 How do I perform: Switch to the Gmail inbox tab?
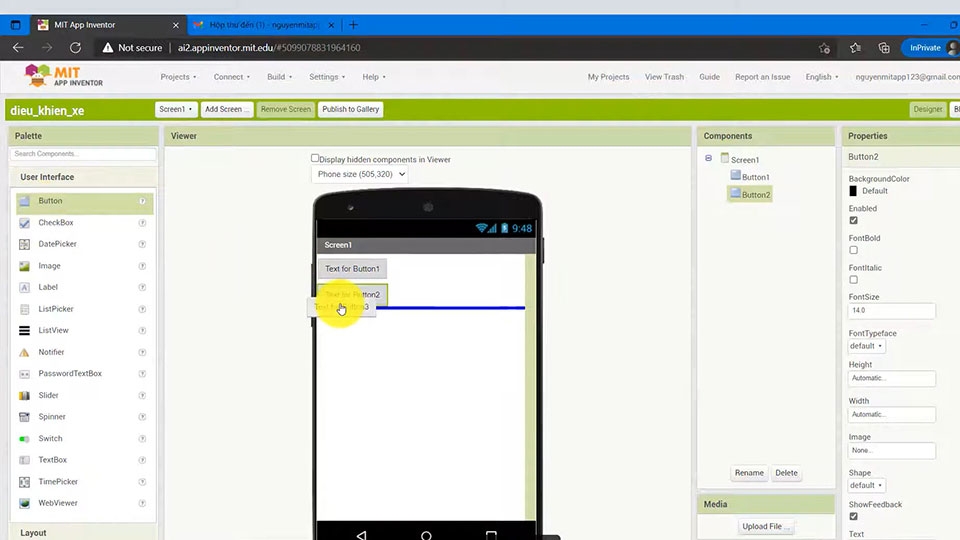pos(264,25)
